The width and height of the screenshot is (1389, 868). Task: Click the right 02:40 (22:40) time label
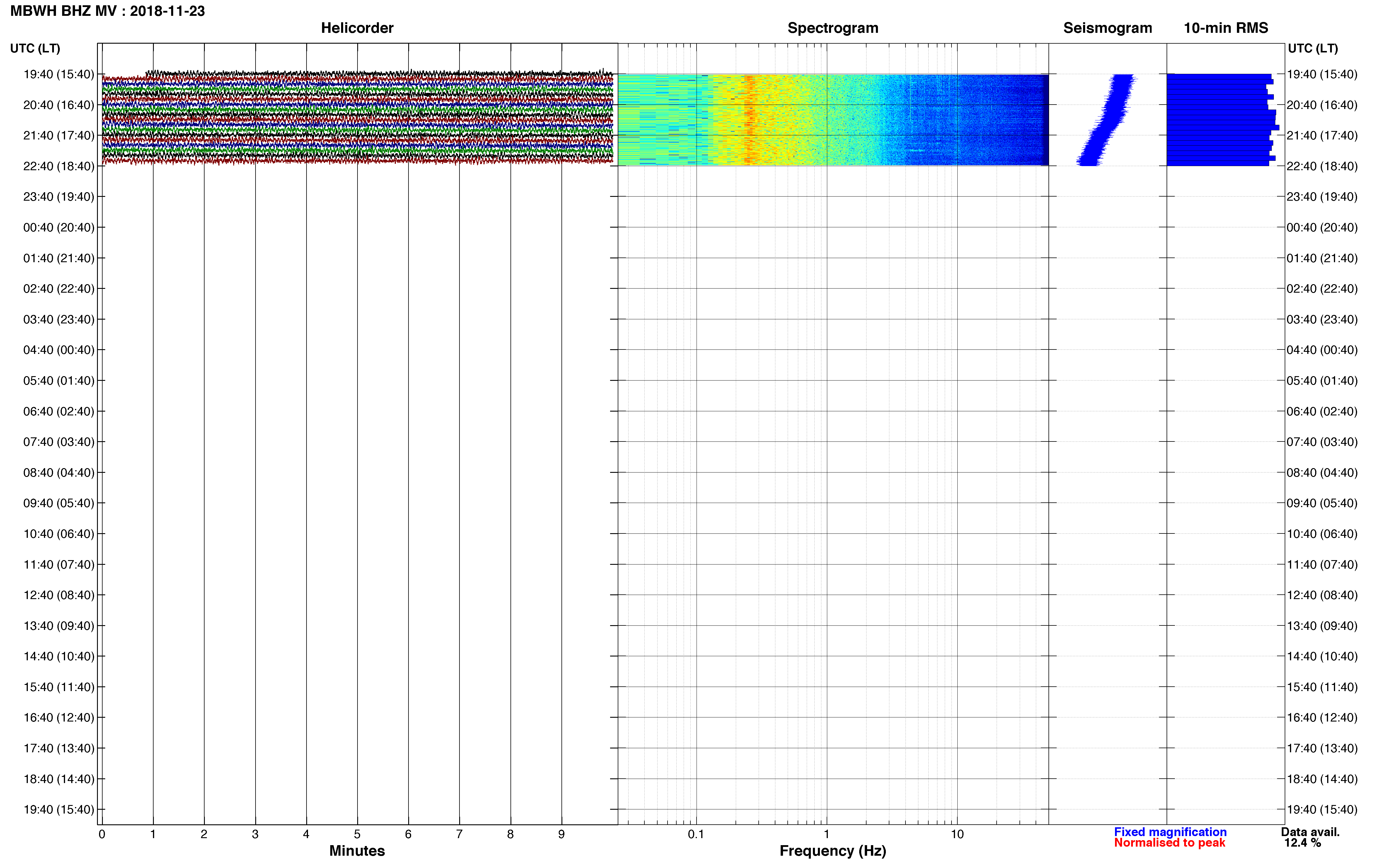point(1322,289)
